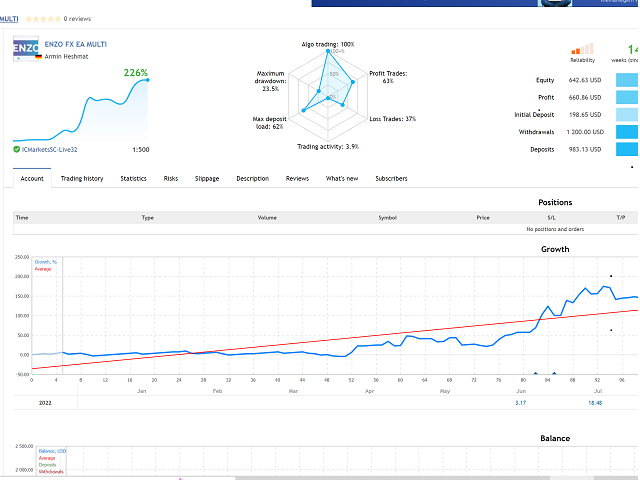Open the ENZO FX EA MULTI signal link
The width and height of the screenshot is (640, 480).
[76, 44]
